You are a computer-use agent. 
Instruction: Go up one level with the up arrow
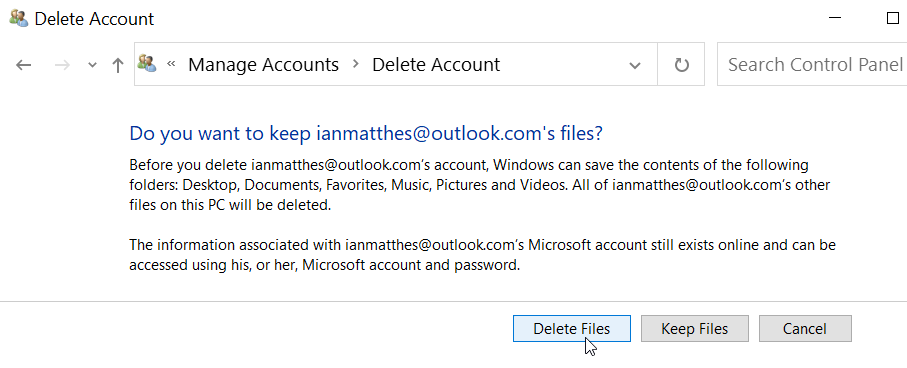point(118,65)
